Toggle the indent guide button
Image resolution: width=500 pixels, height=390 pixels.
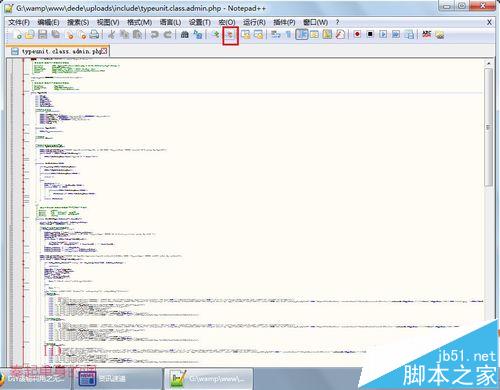pos(302,34)
